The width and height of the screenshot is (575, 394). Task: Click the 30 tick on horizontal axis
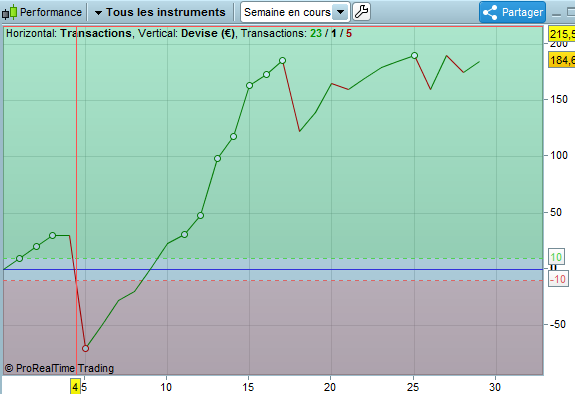pos(495,387)
